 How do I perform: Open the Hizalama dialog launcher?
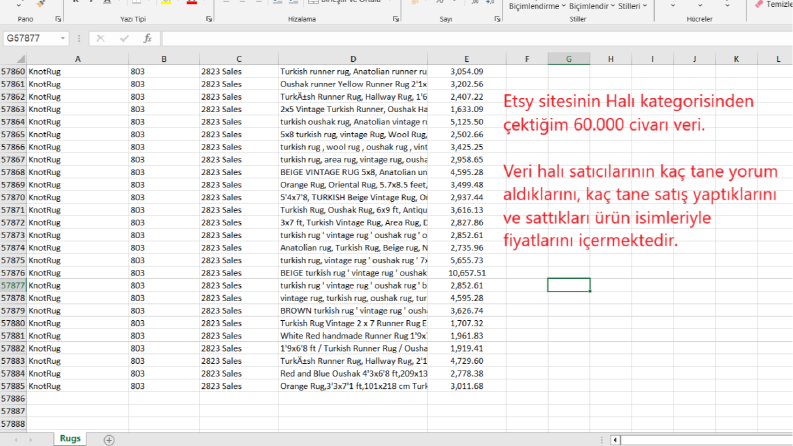[x=395, y=19]
